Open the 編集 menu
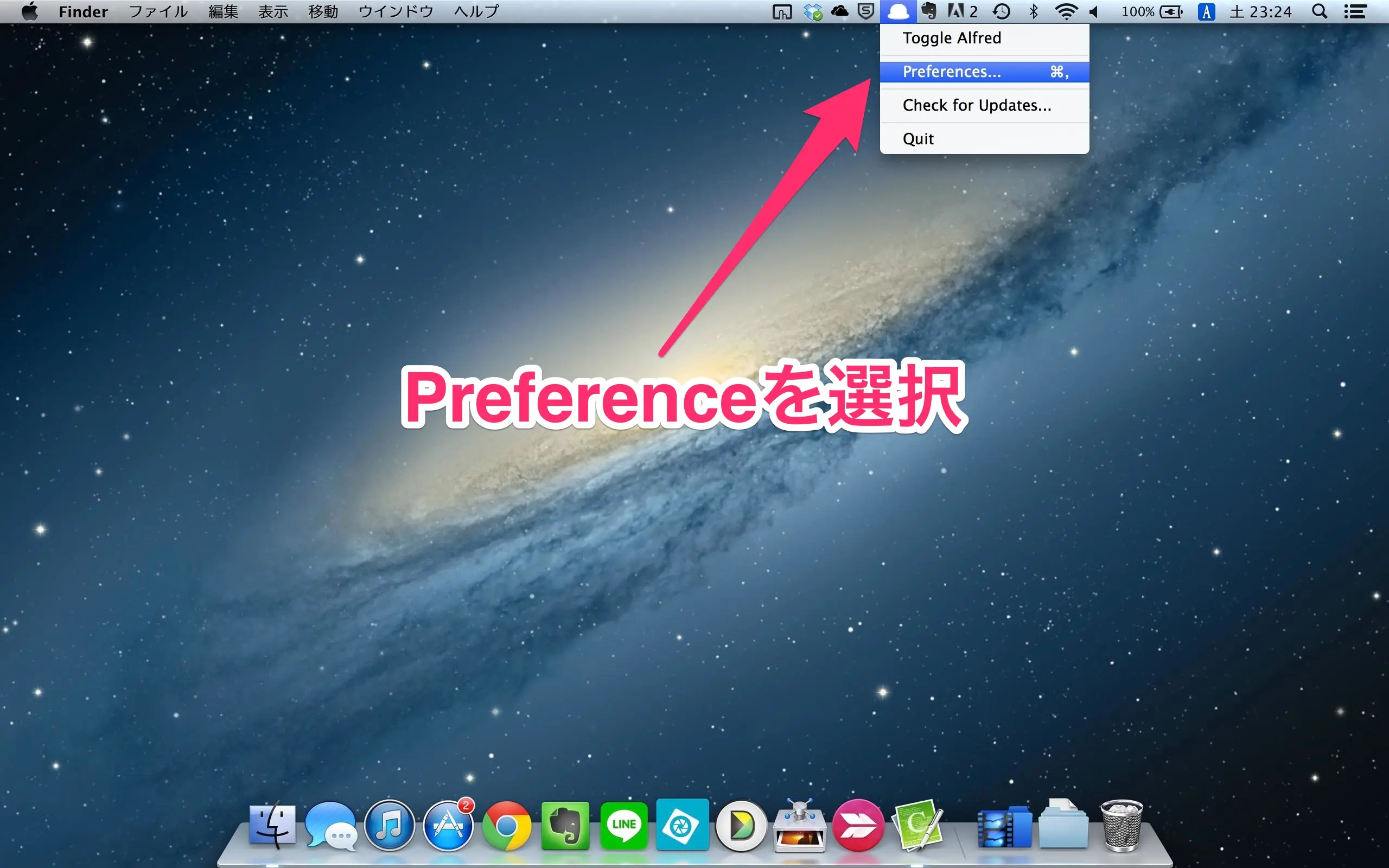 [x=224, y=11]
